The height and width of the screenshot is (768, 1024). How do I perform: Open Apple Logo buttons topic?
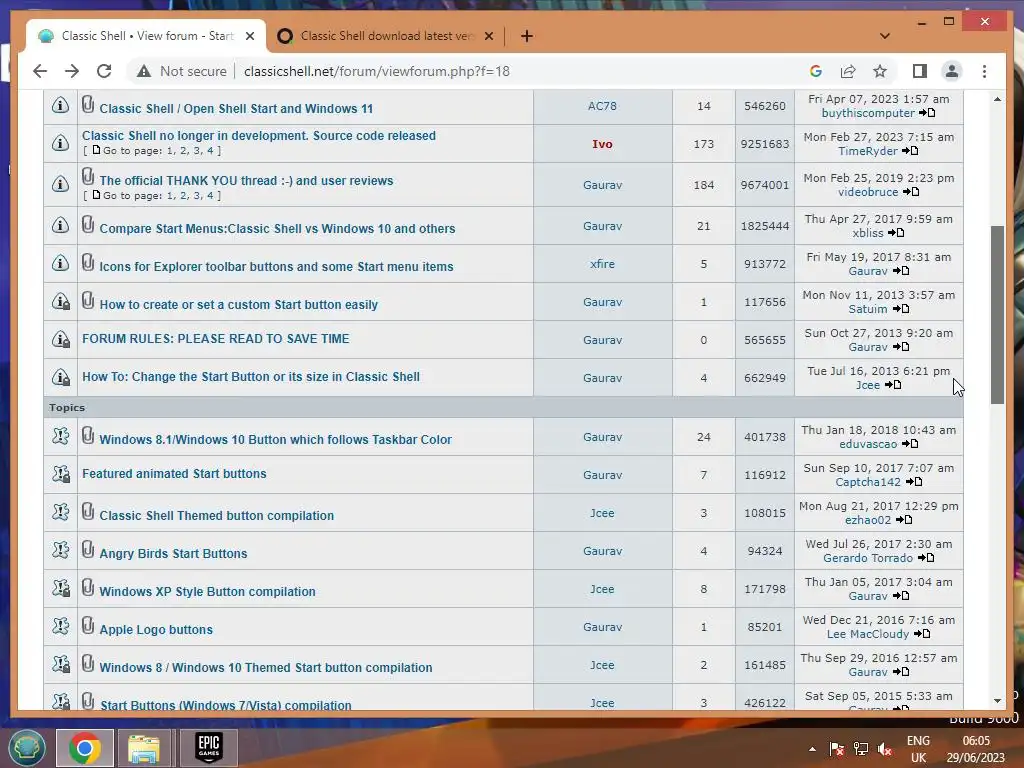click(155, 630)
